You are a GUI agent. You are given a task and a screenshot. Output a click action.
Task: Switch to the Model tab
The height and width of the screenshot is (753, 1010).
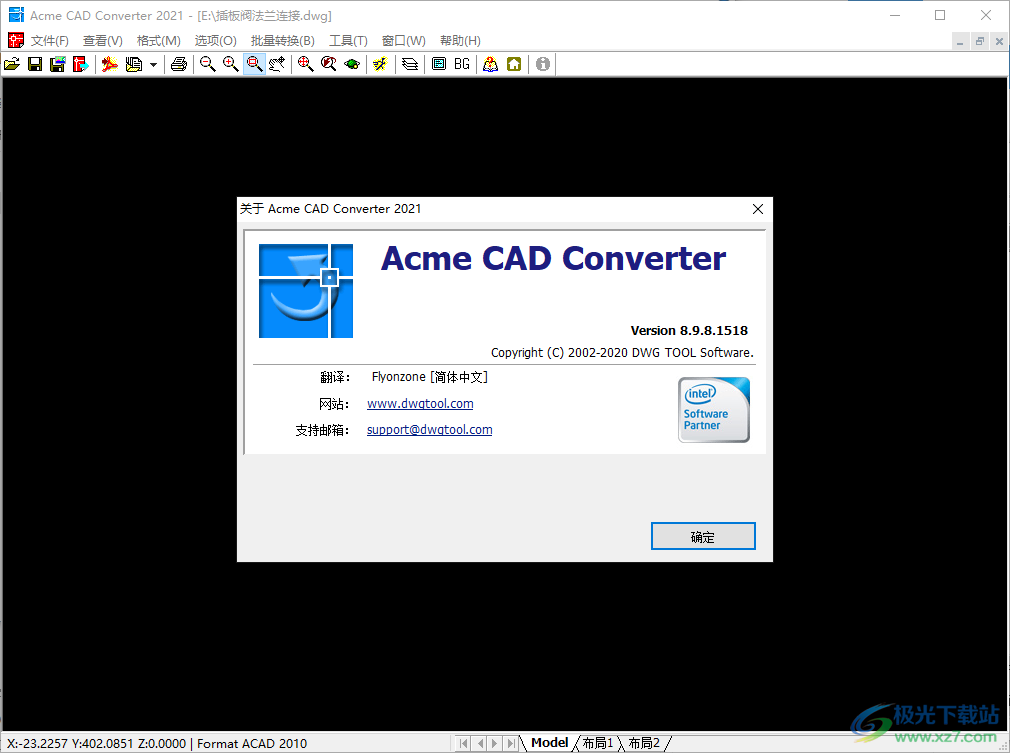coord(549,743)
